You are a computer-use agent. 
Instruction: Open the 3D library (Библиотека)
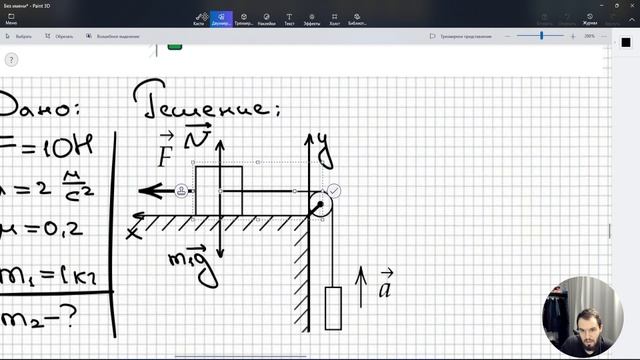(x=357, y=19)
